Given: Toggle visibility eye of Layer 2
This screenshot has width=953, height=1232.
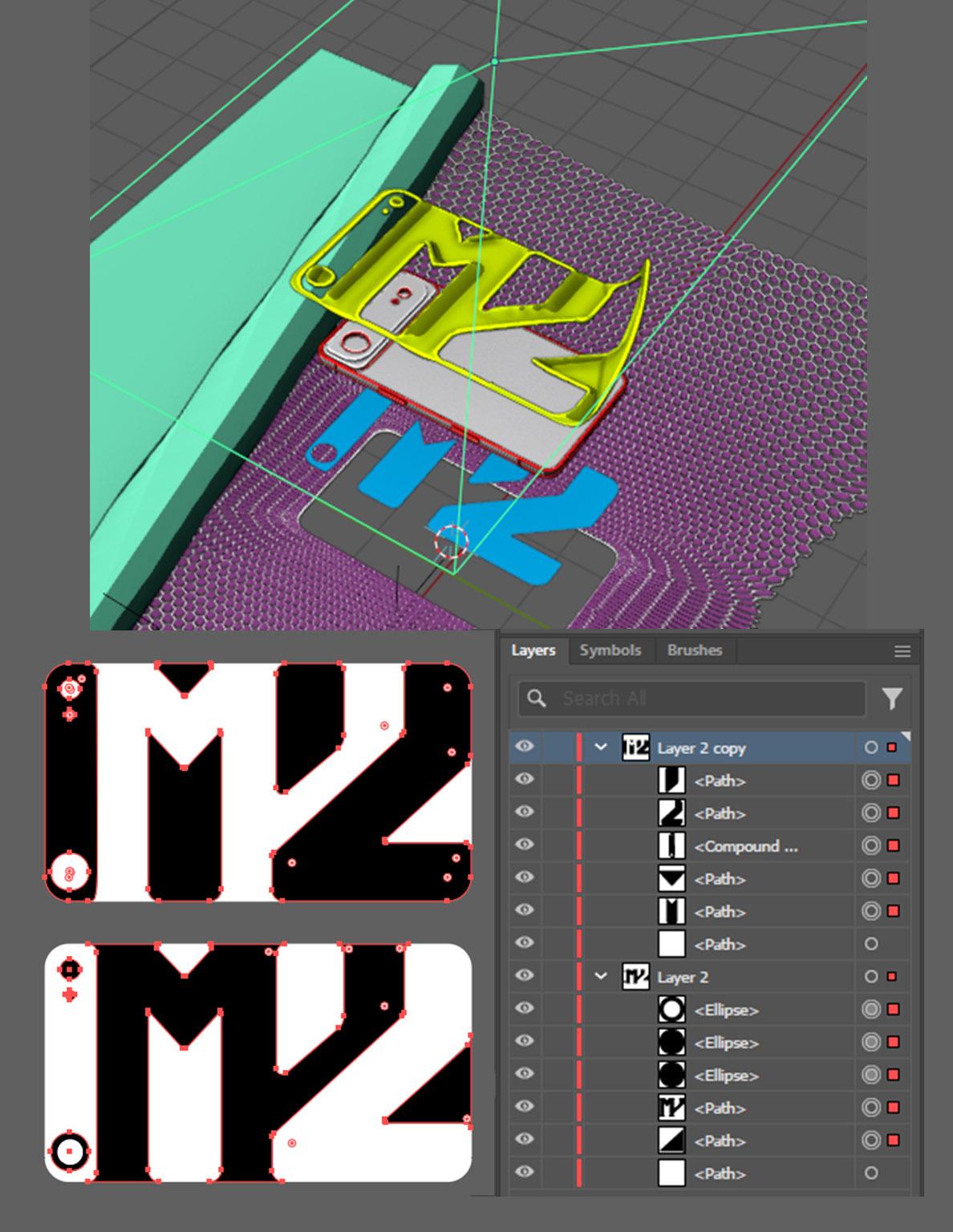Looking at the screenshot, I should click(x=524, y=975).
